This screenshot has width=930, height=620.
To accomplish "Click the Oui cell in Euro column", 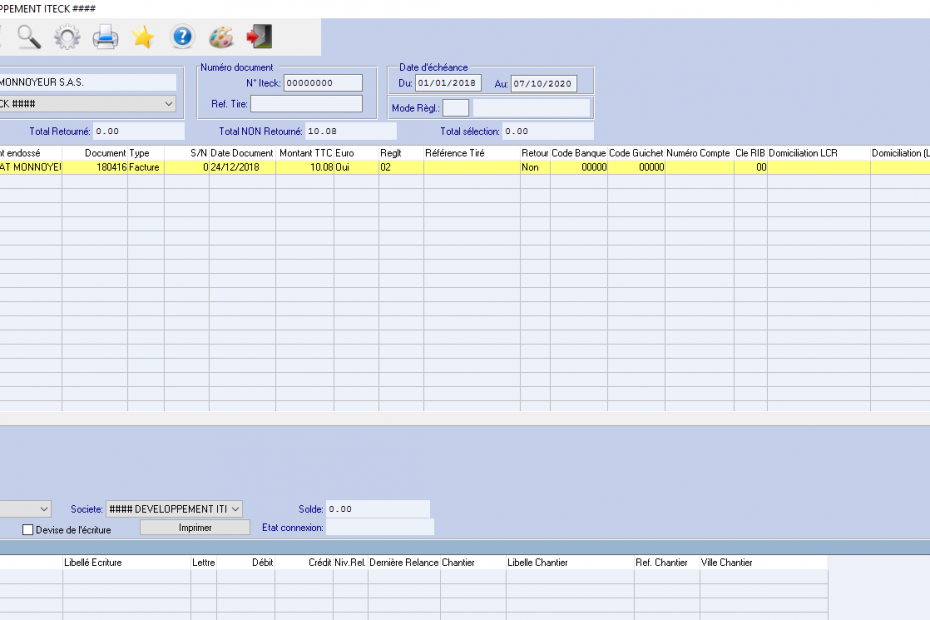I will click(356, 167).
